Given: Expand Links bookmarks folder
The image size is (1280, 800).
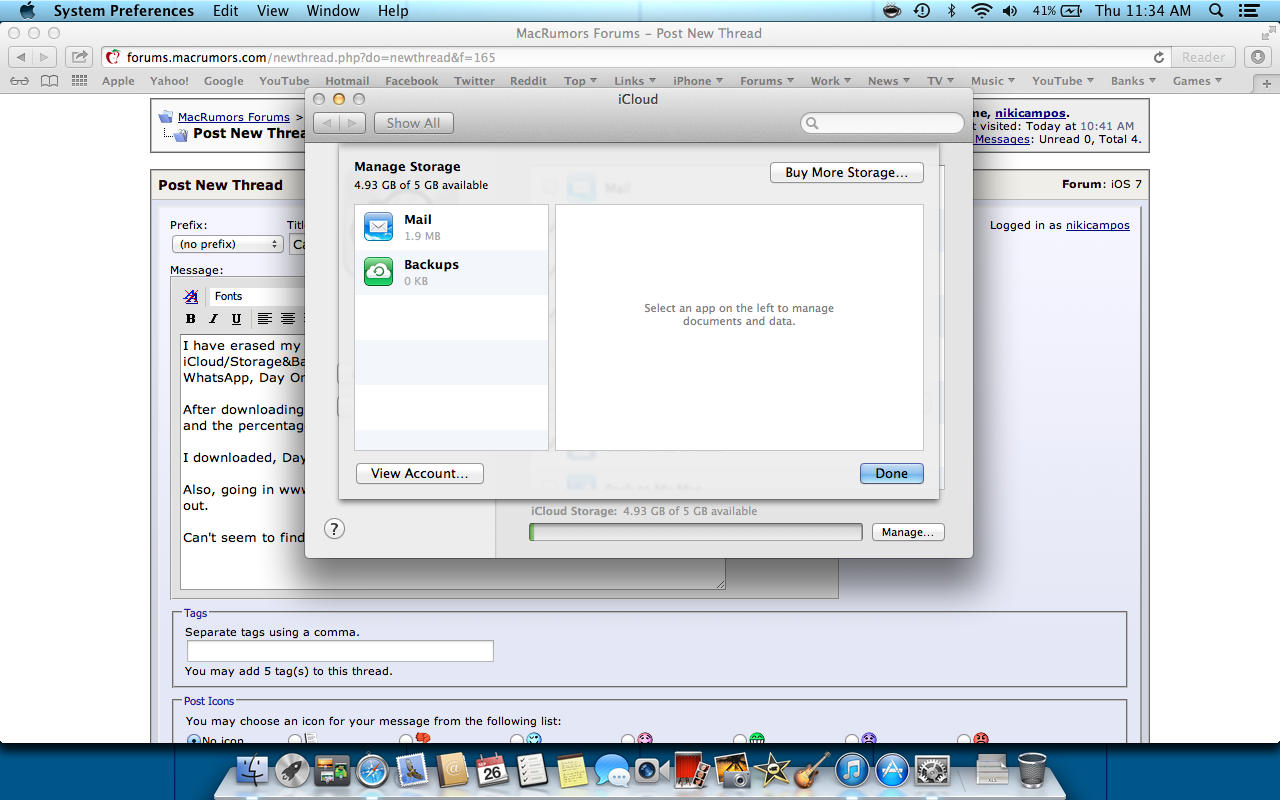Looking at the screenshot, I should [x=635, y=81].
